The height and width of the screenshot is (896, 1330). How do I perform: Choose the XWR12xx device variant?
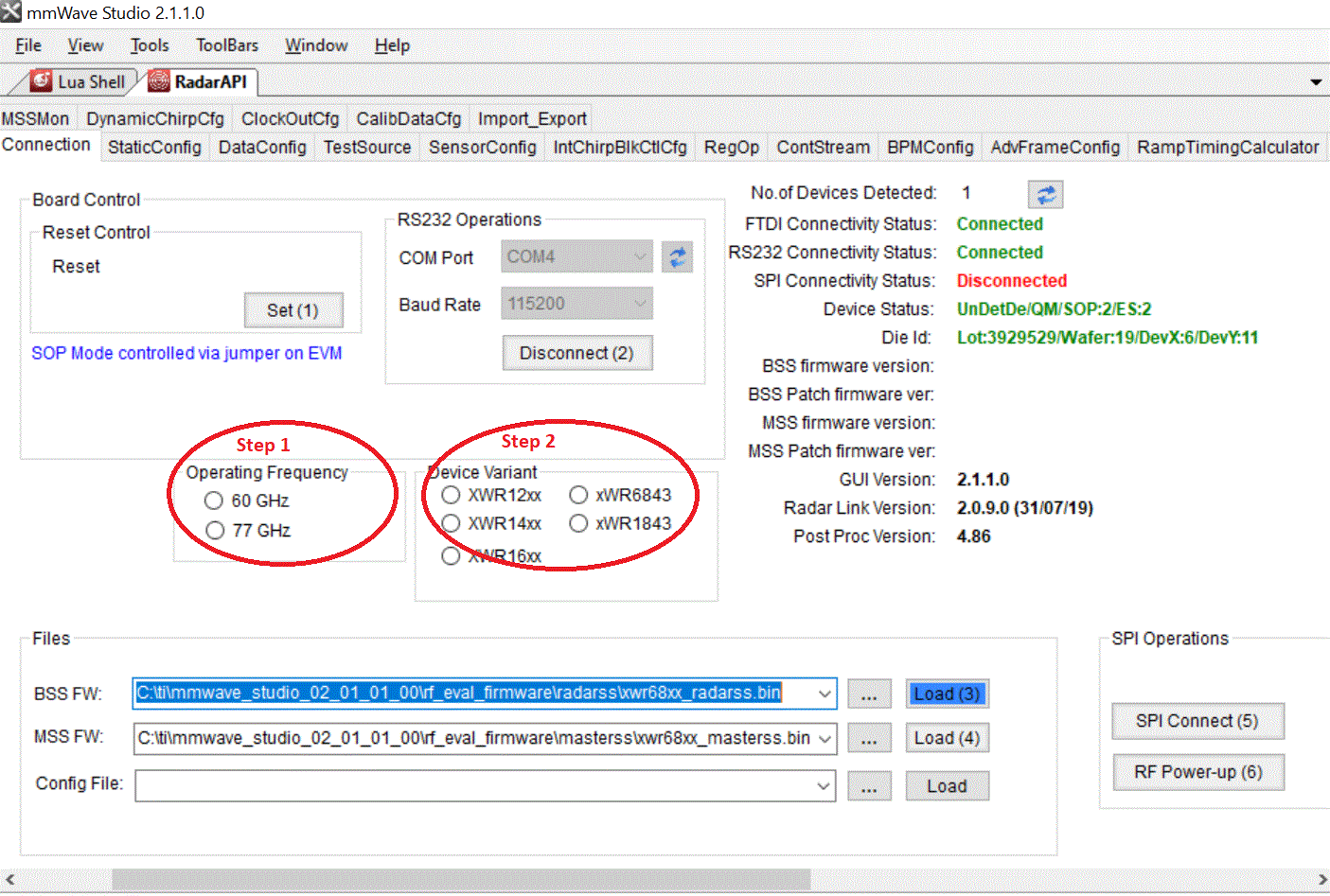coord(451,495)
